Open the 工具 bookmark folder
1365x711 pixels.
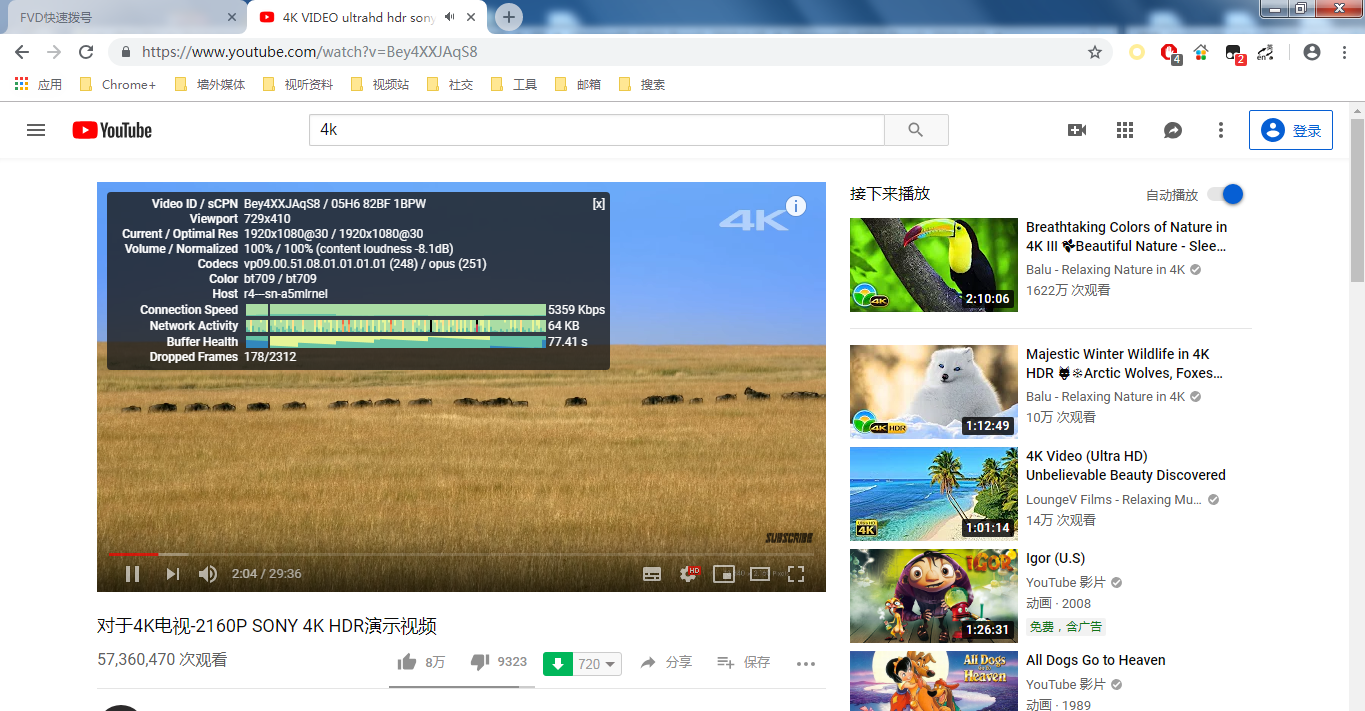pos(514,85)
